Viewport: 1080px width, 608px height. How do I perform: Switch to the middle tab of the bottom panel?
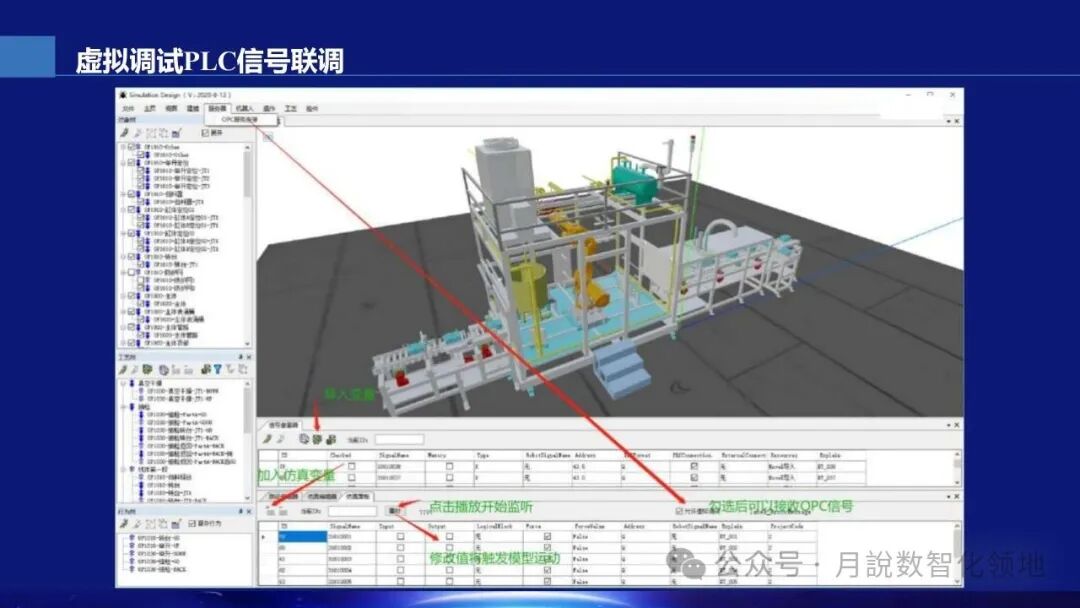(x=322, y=496)
